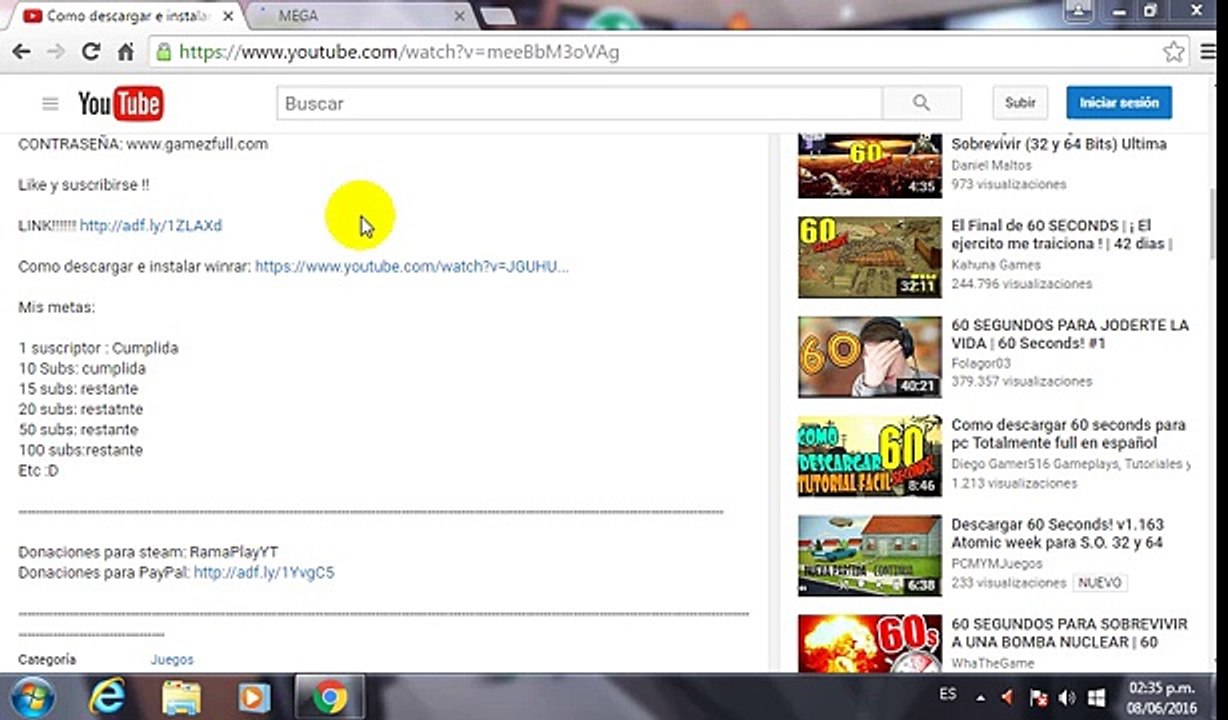This screenshot has width=1228, height=720.
Task: Open '60 SEGUNDOS PARA JODERTE LA VIDA' thumbnail
Action: tap(870, 357)
